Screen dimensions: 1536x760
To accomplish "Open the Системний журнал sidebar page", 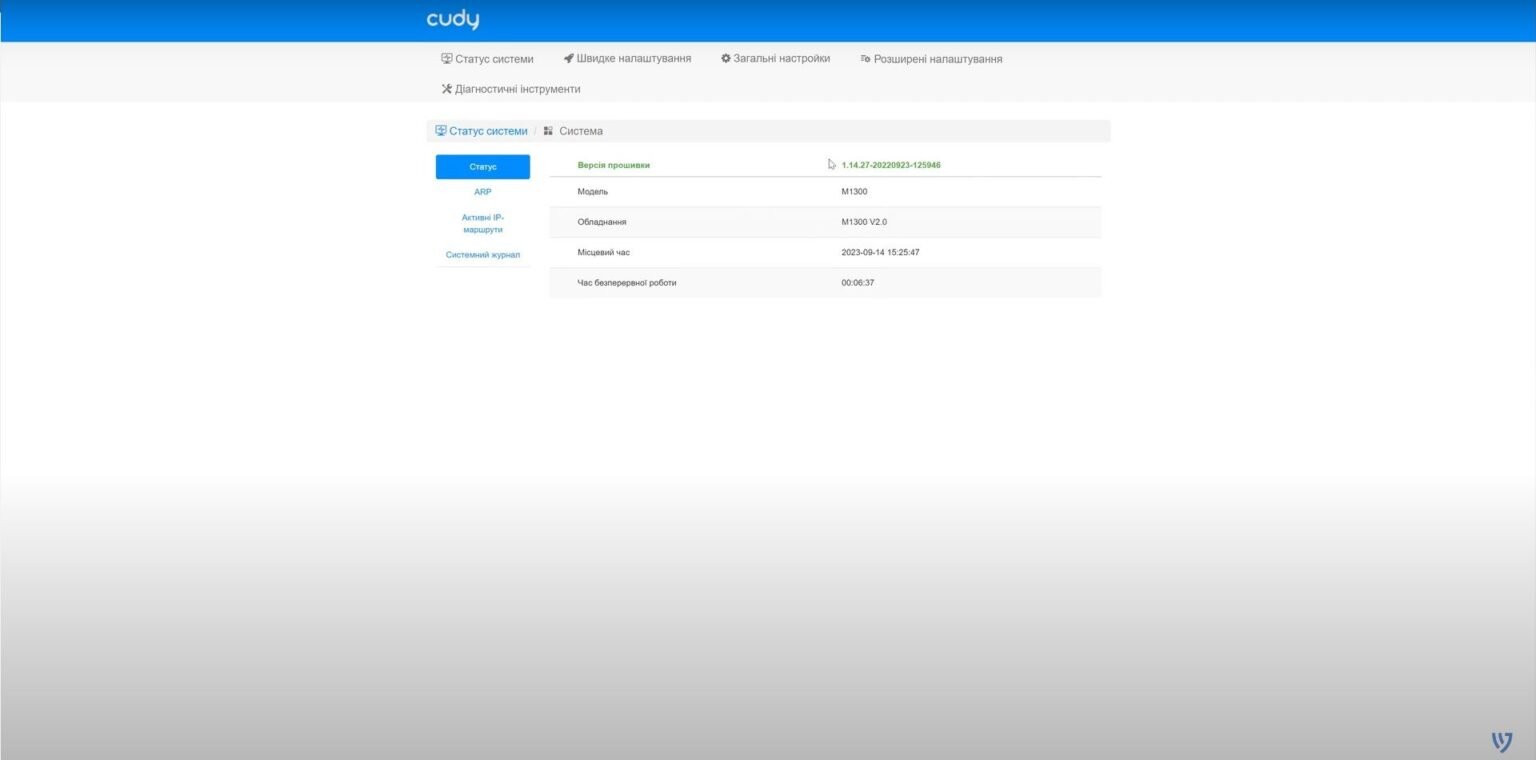I will pos(483,255).
